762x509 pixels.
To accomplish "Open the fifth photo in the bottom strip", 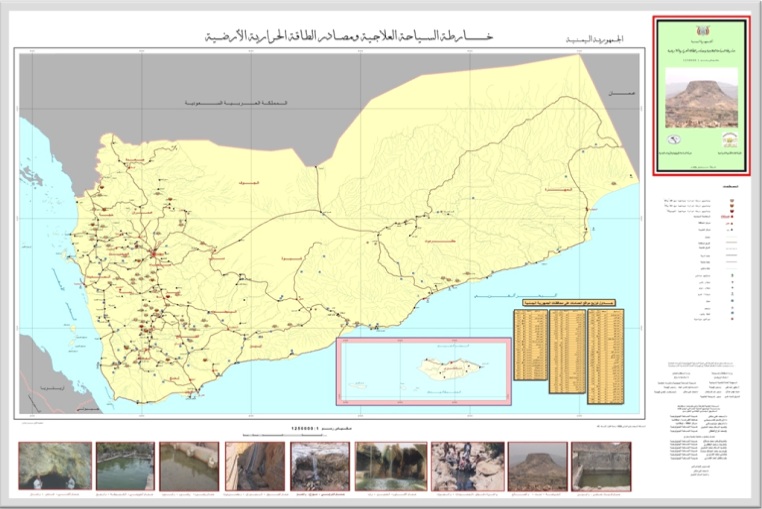I will click(x=319, y=467).
